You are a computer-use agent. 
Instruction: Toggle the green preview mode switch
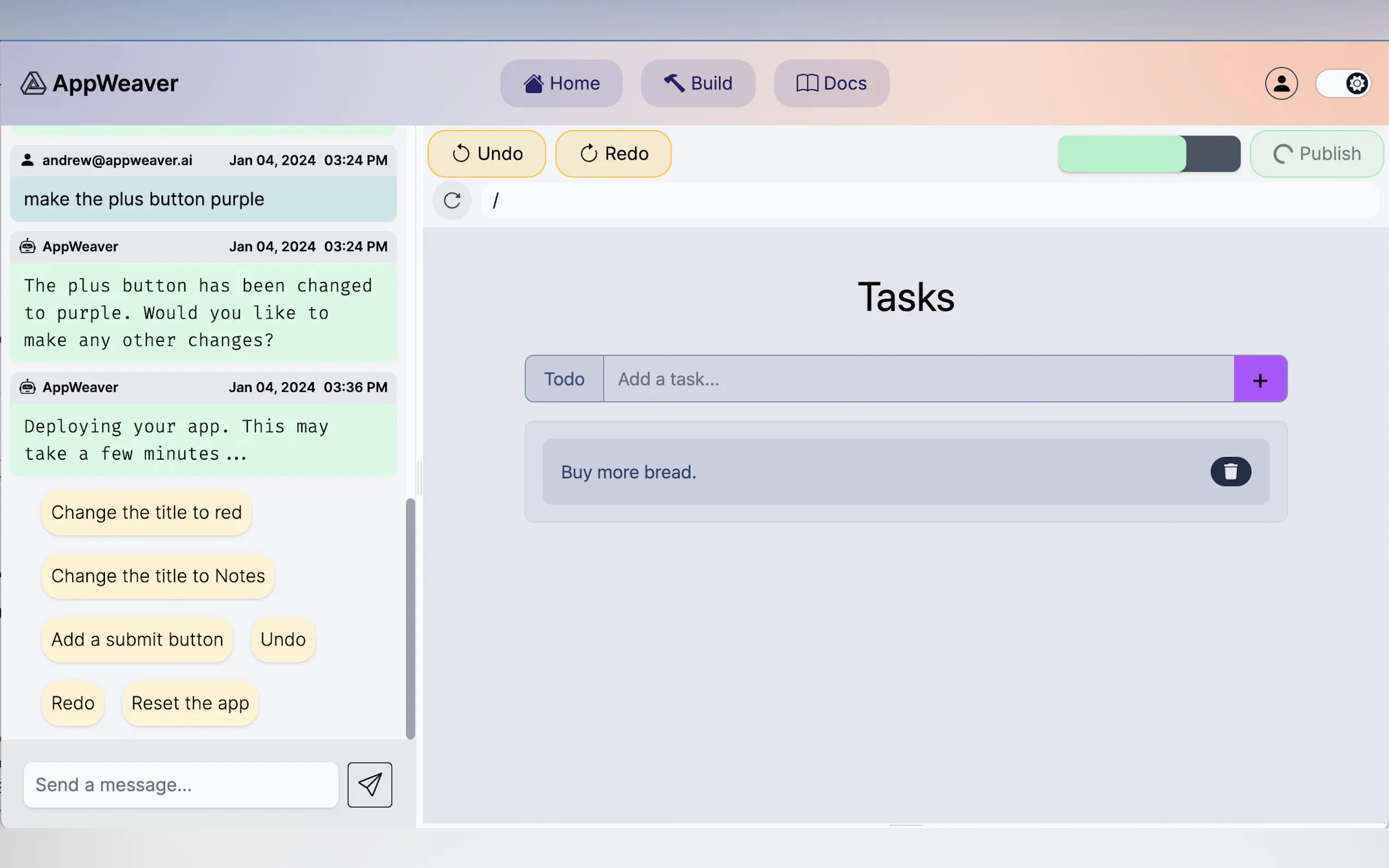pyautogui.click(x=1148, y=154)
